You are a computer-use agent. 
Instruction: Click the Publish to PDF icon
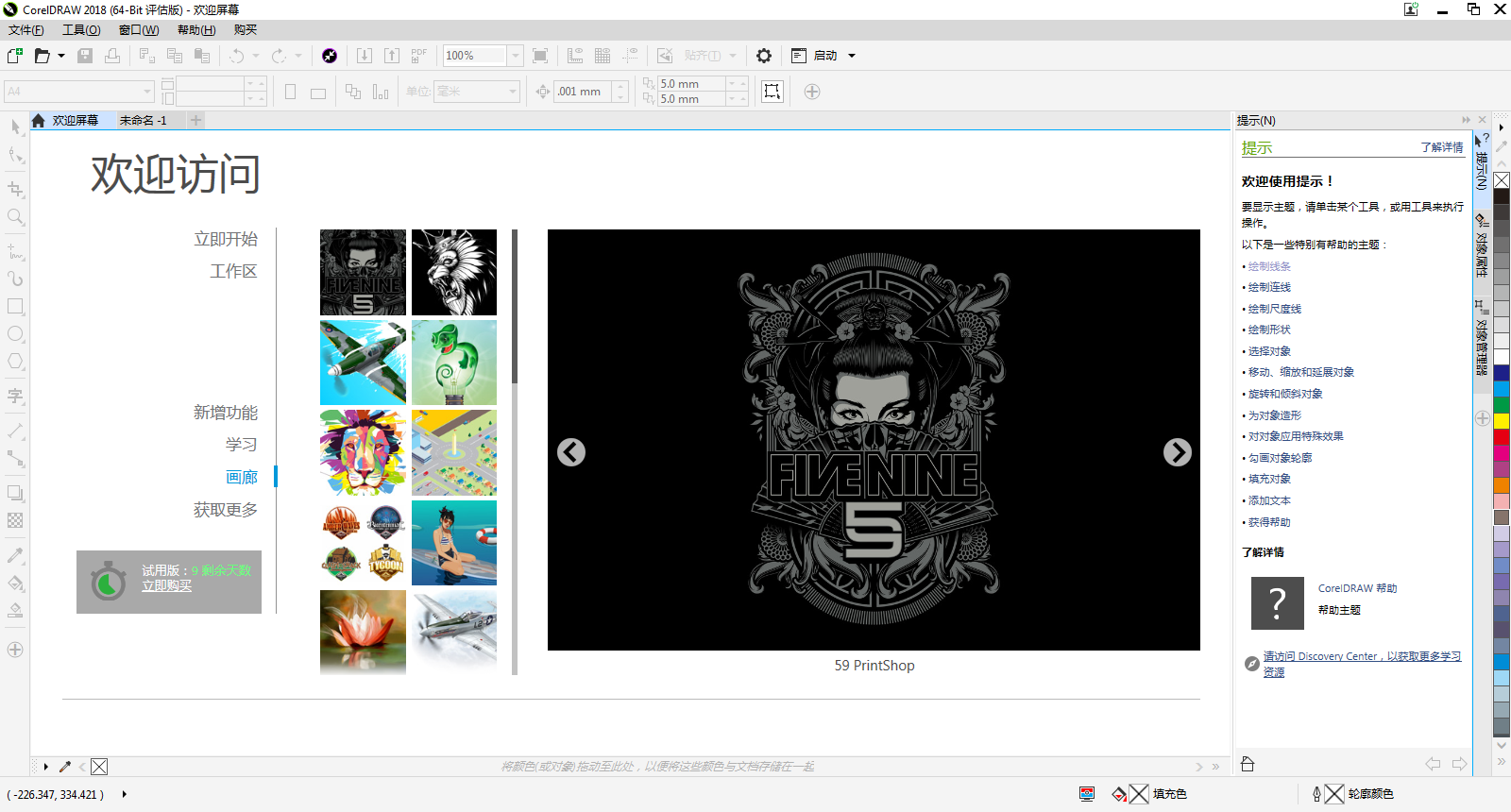[419, 56]
